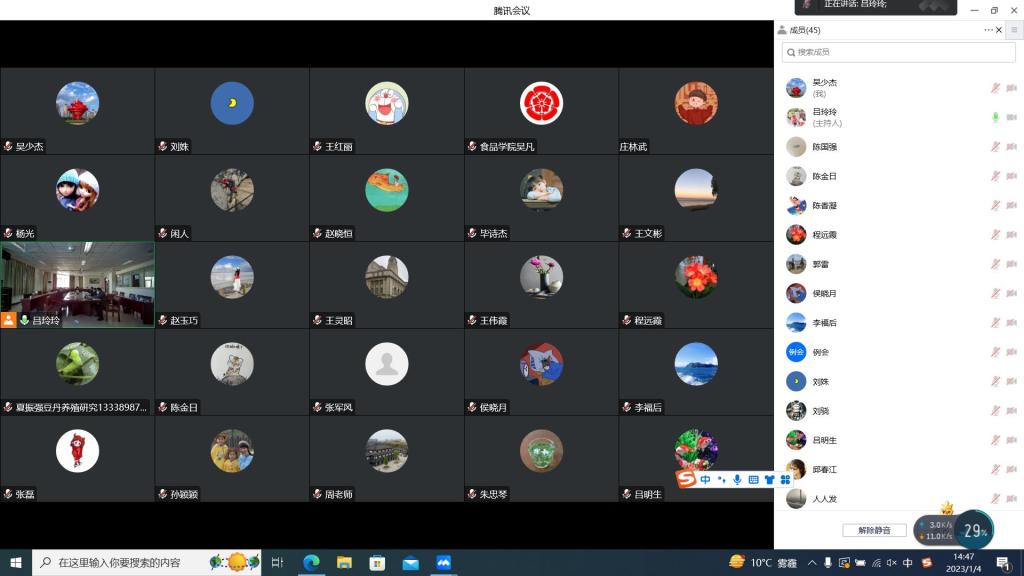Open Sogou skin (shirt) icon

[x=769, y=480]
